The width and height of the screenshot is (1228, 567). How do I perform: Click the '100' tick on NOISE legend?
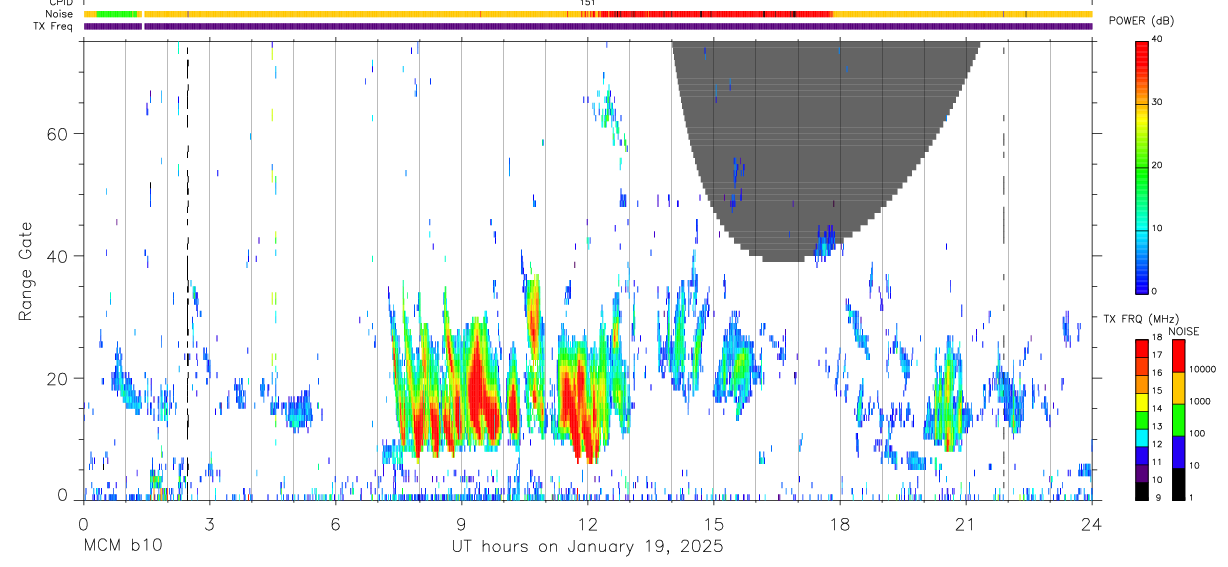[1197, 433]
